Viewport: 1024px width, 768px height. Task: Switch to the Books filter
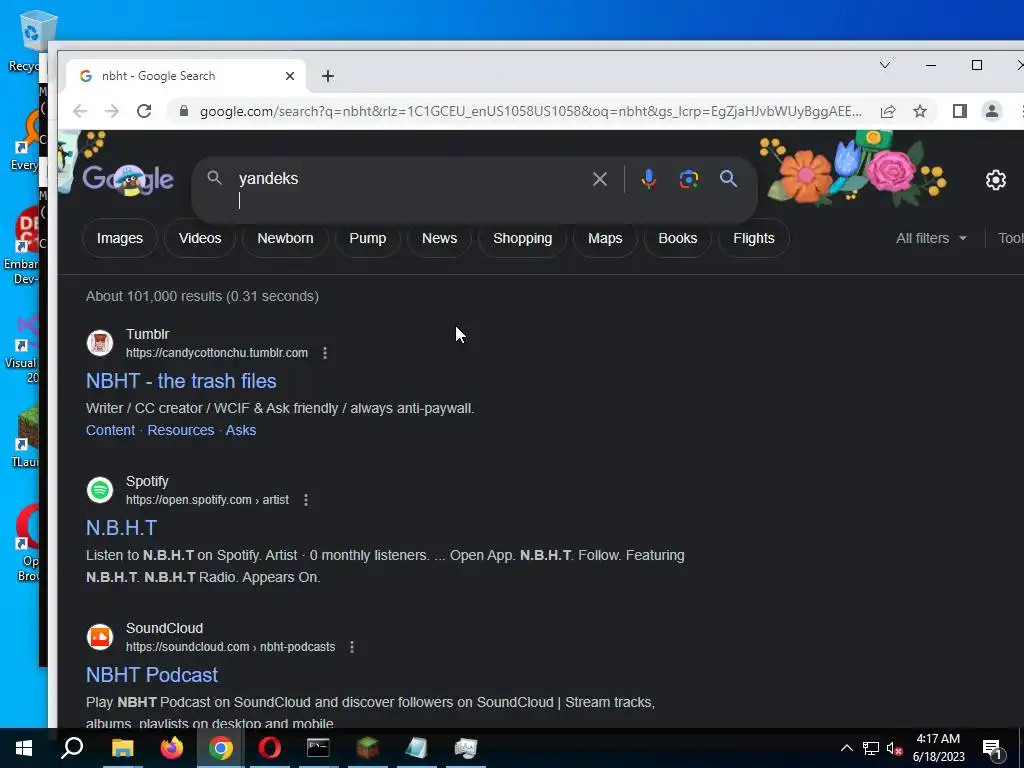click(677, 238)
